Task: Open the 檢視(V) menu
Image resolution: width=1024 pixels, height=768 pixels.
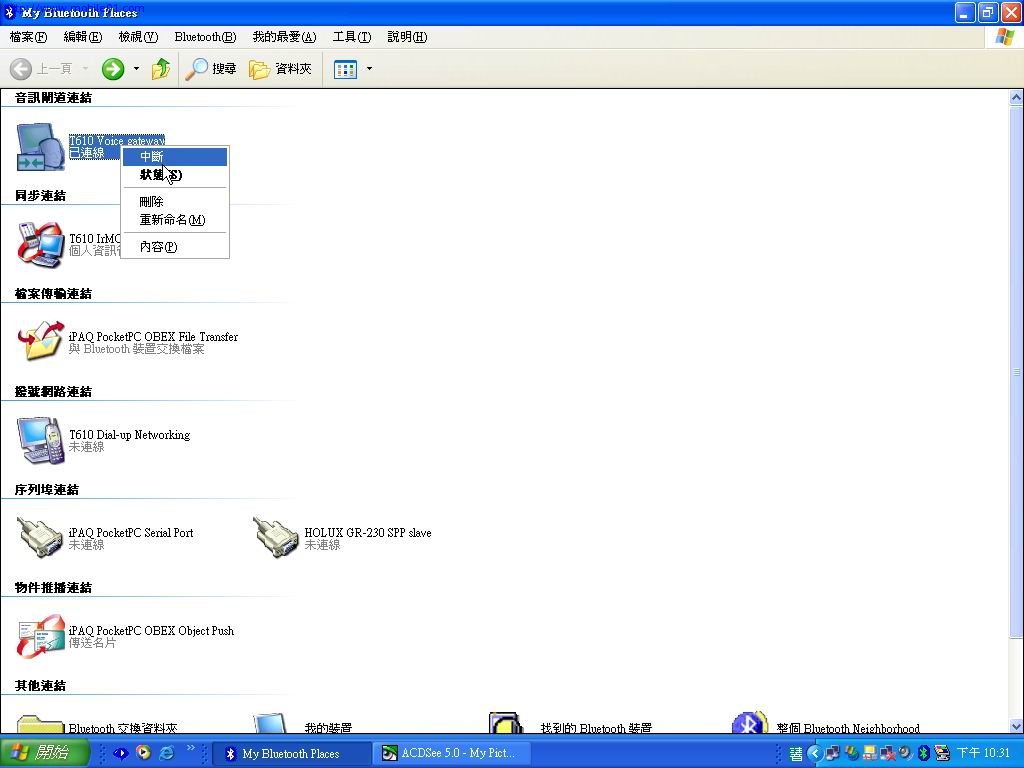Action: point(138,37)
